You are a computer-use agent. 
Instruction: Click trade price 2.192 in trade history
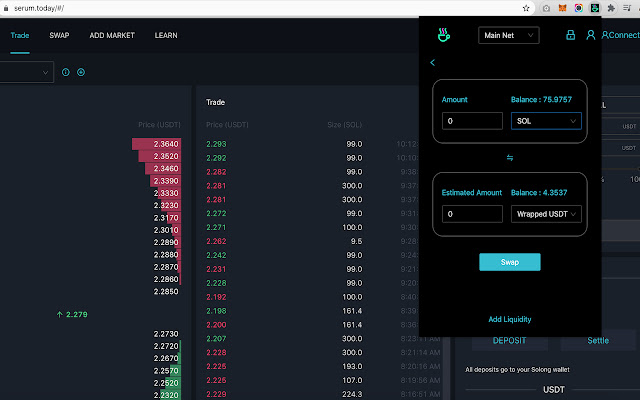click(x=216, y=297)
